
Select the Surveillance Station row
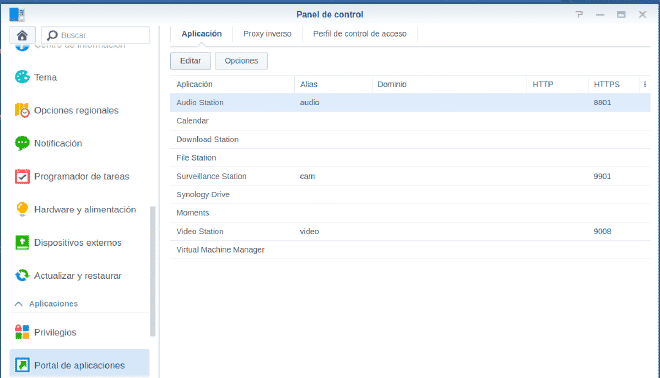(410, 176)
